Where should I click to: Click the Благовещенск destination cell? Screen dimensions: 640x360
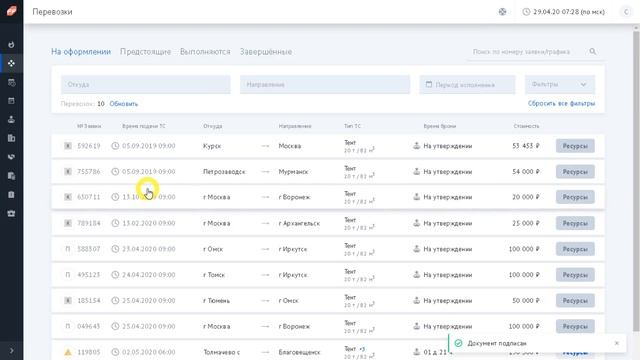tap(299, 352)
